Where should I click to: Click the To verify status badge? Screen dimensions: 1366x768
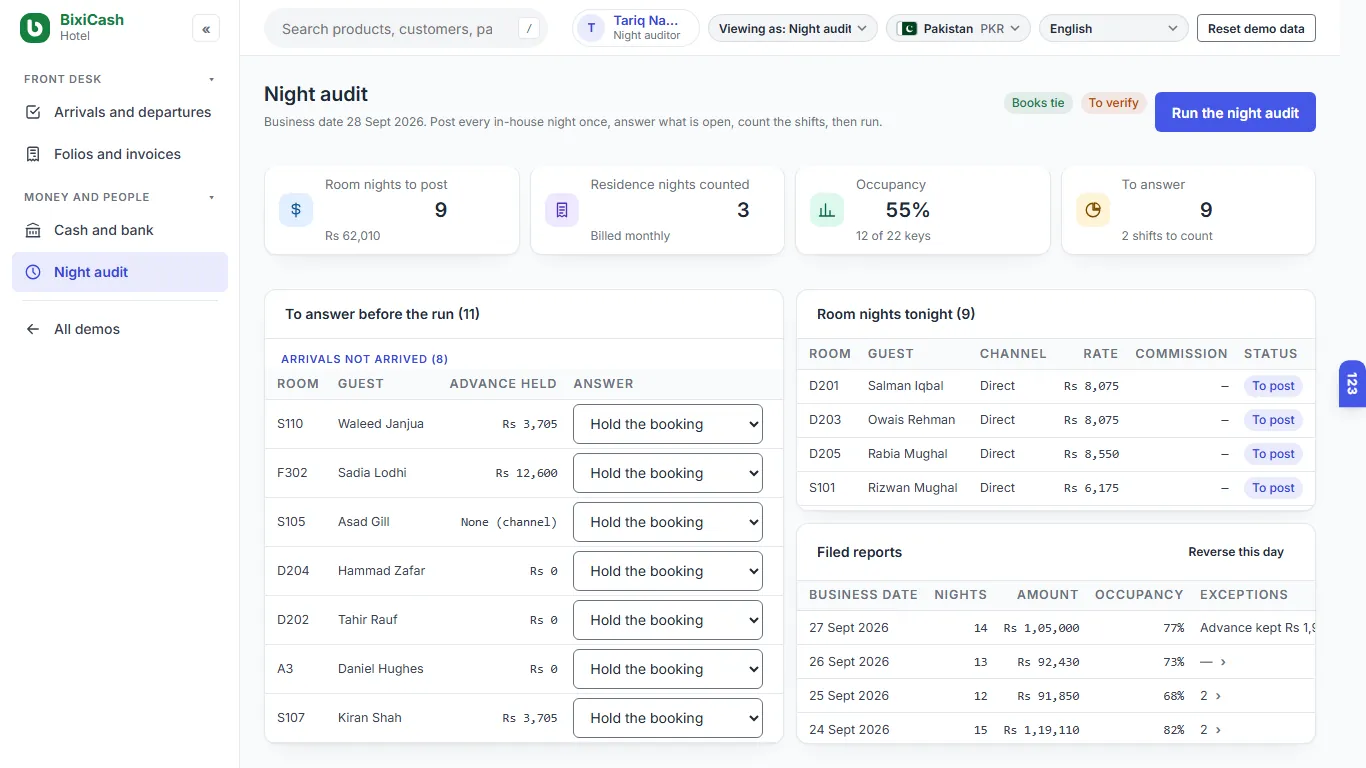coord(1113,103)
